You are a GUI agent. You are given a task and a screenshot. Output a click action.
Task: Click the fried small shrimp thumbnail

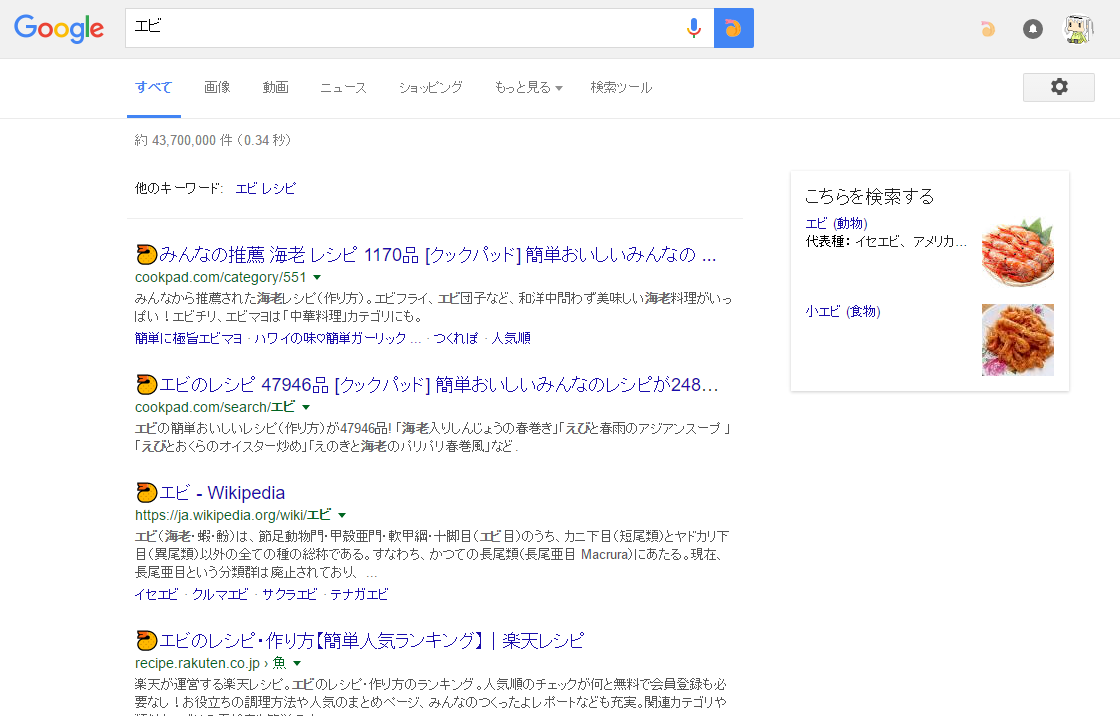[x=1018, y=340]
